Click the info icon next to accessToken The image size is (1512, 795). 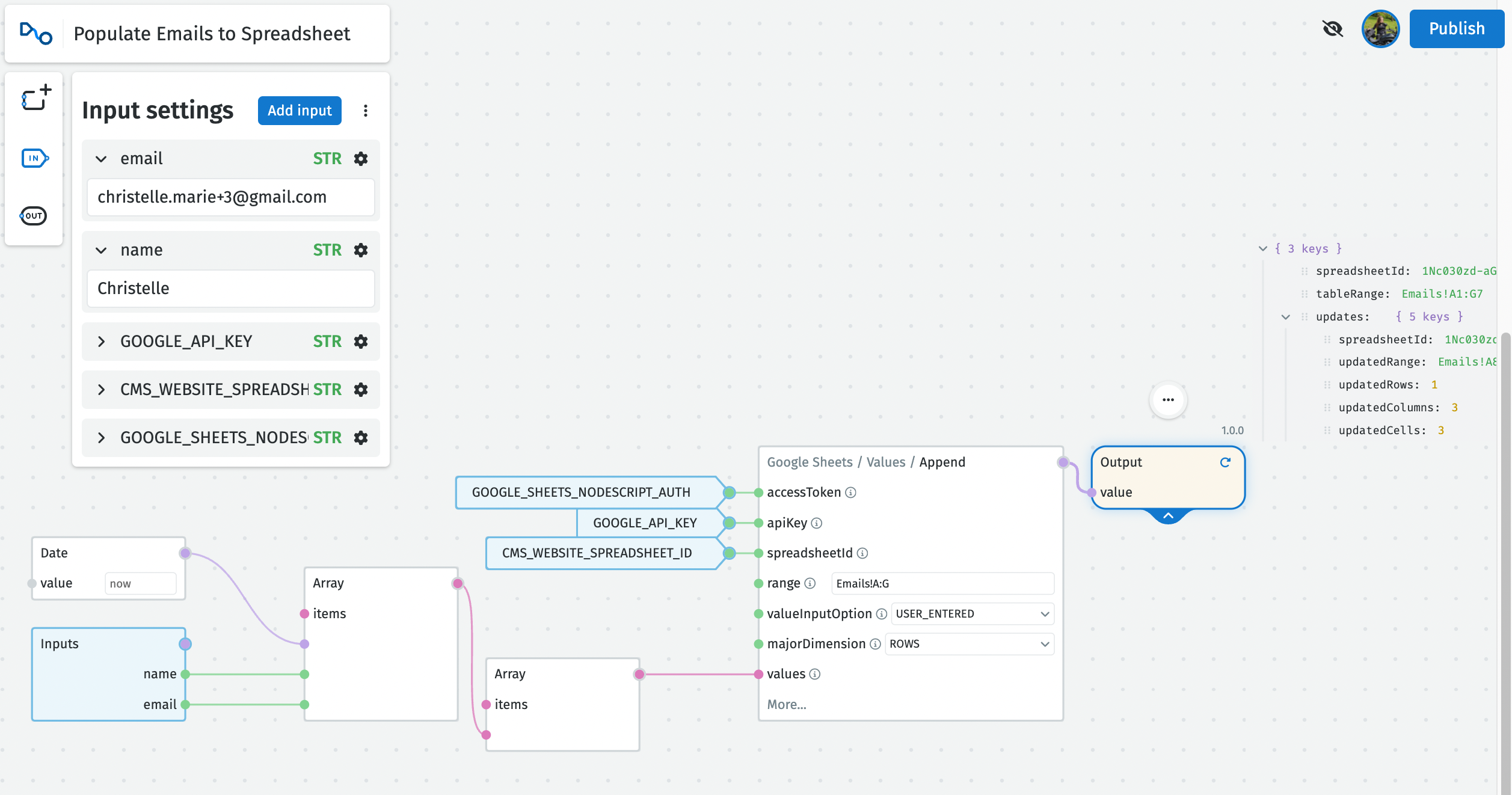click(850, 493)
